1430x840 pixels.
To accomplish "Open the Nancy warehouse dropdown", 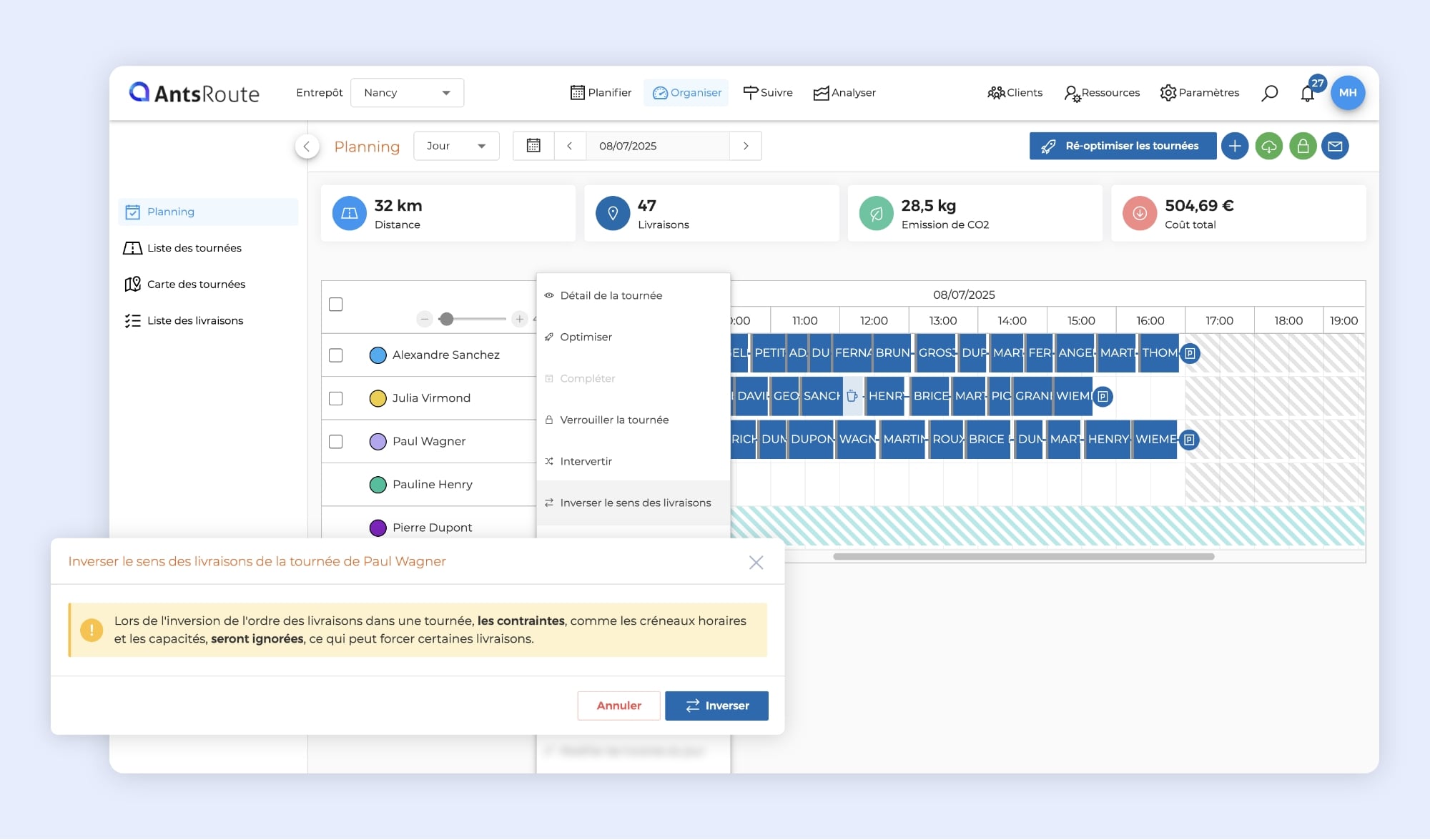I will coord(407,93).
